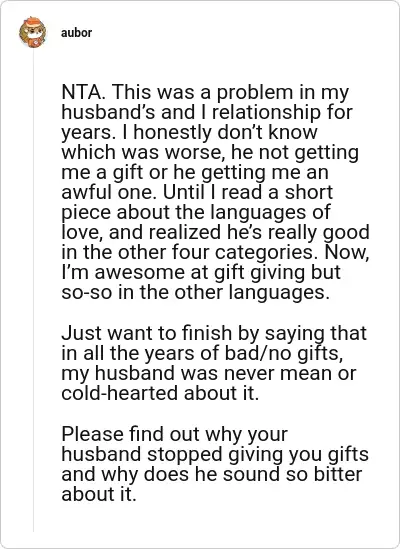Image resolution: width=400 pixels, height=549 pixels.
Task: Click the line 'love, and realized he's really good'
Action: point(215,232)
